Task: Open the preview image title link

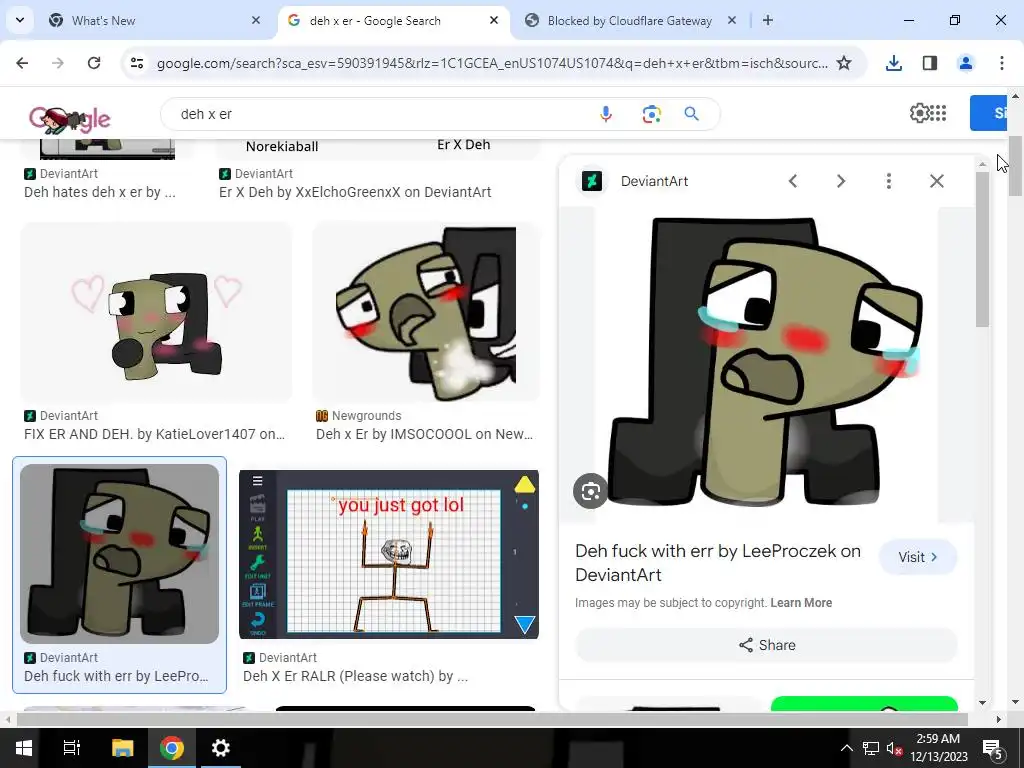Action: [718, 562]
